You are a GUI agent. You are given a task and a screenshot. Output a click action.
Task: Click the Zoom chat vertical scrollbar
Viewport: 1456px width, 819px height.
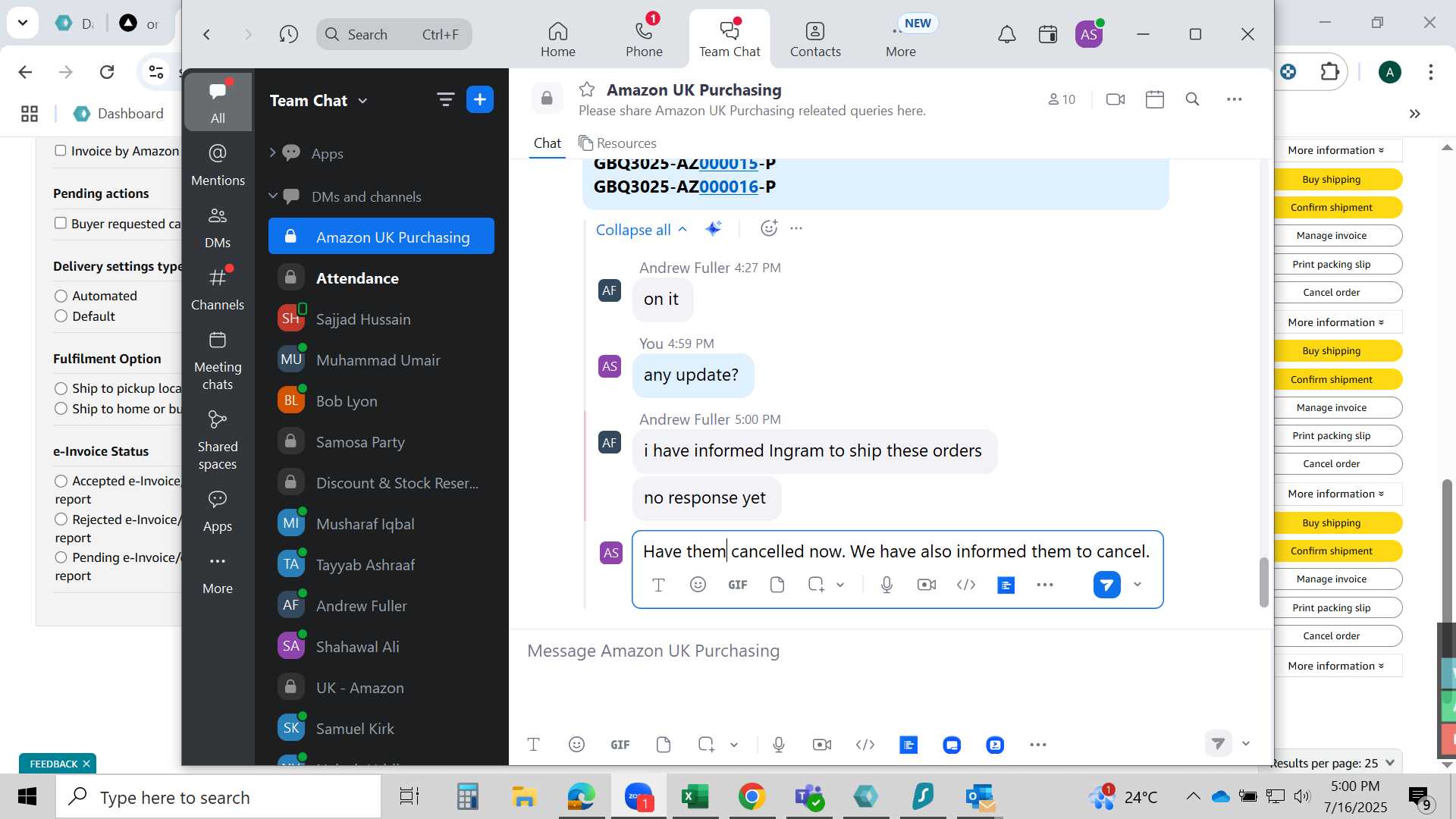coord(1263,582)
